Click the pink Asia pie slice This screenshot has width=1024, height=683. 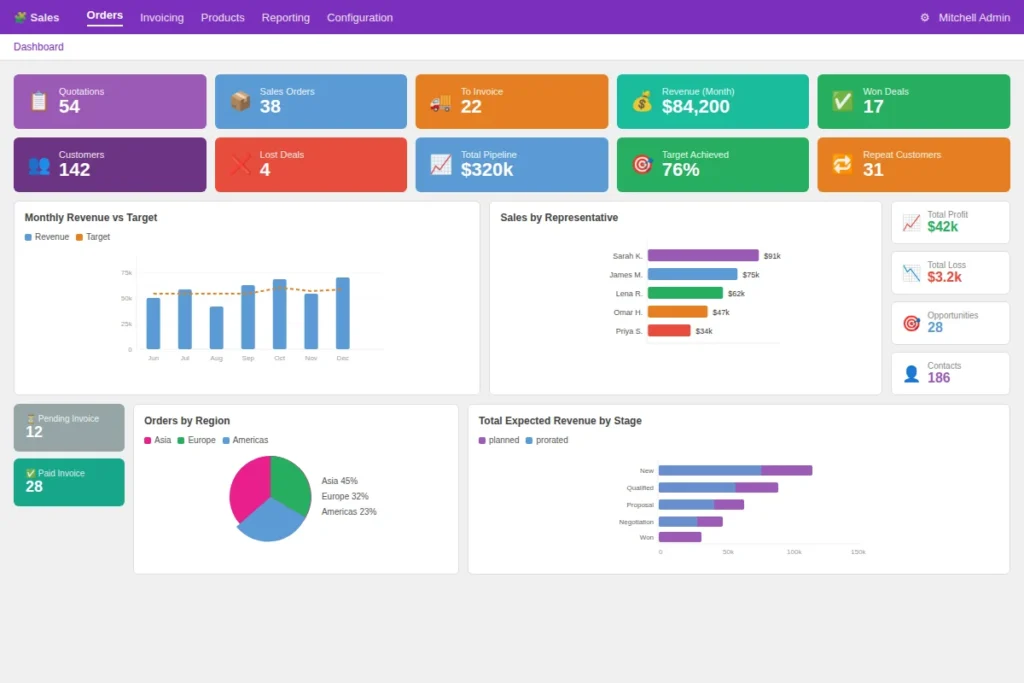point(249,489)
